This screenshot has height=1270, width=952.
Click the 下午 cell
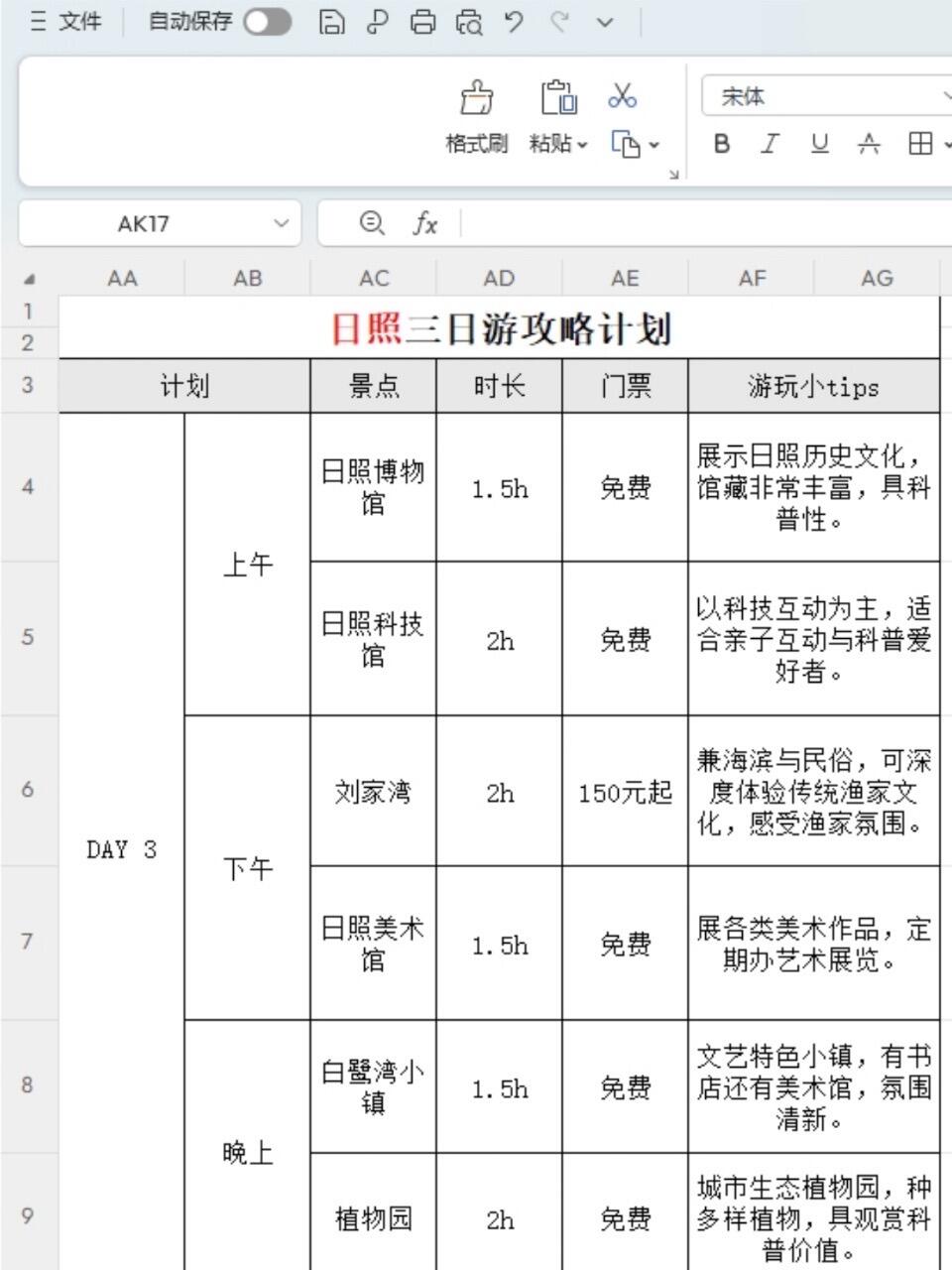coord(248,869)
